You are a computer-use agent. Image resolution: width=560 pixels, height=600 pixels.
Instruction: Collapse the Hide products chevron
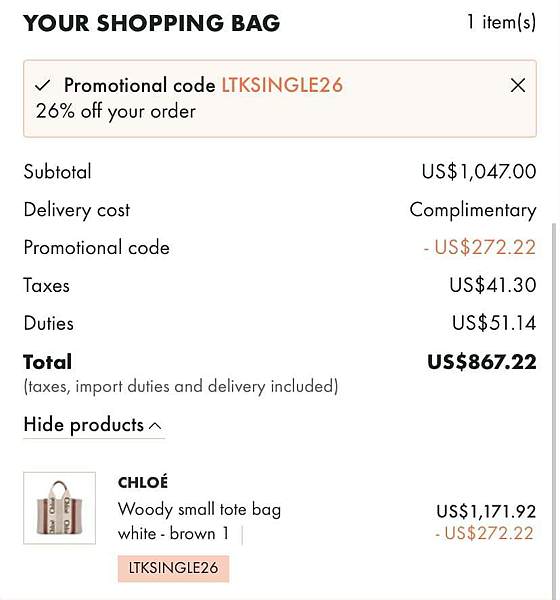[x=155, y=426]
